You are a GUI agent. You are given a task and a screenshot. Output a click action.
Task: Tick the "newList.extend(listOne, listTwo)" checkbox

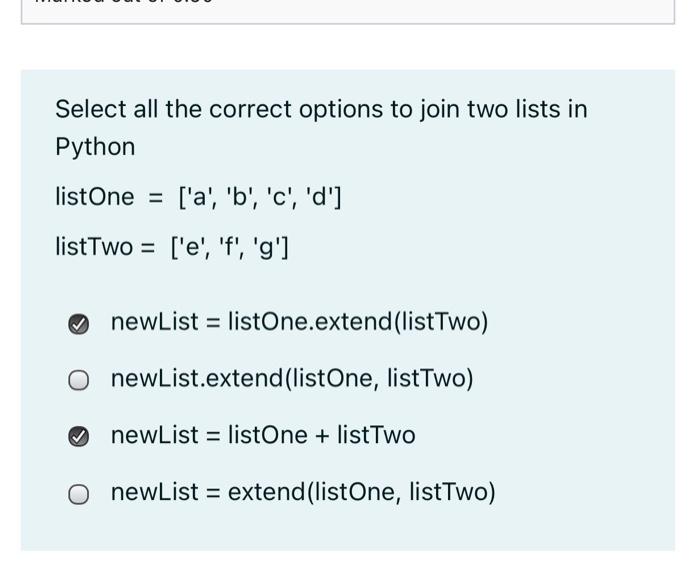coord(79,380)
